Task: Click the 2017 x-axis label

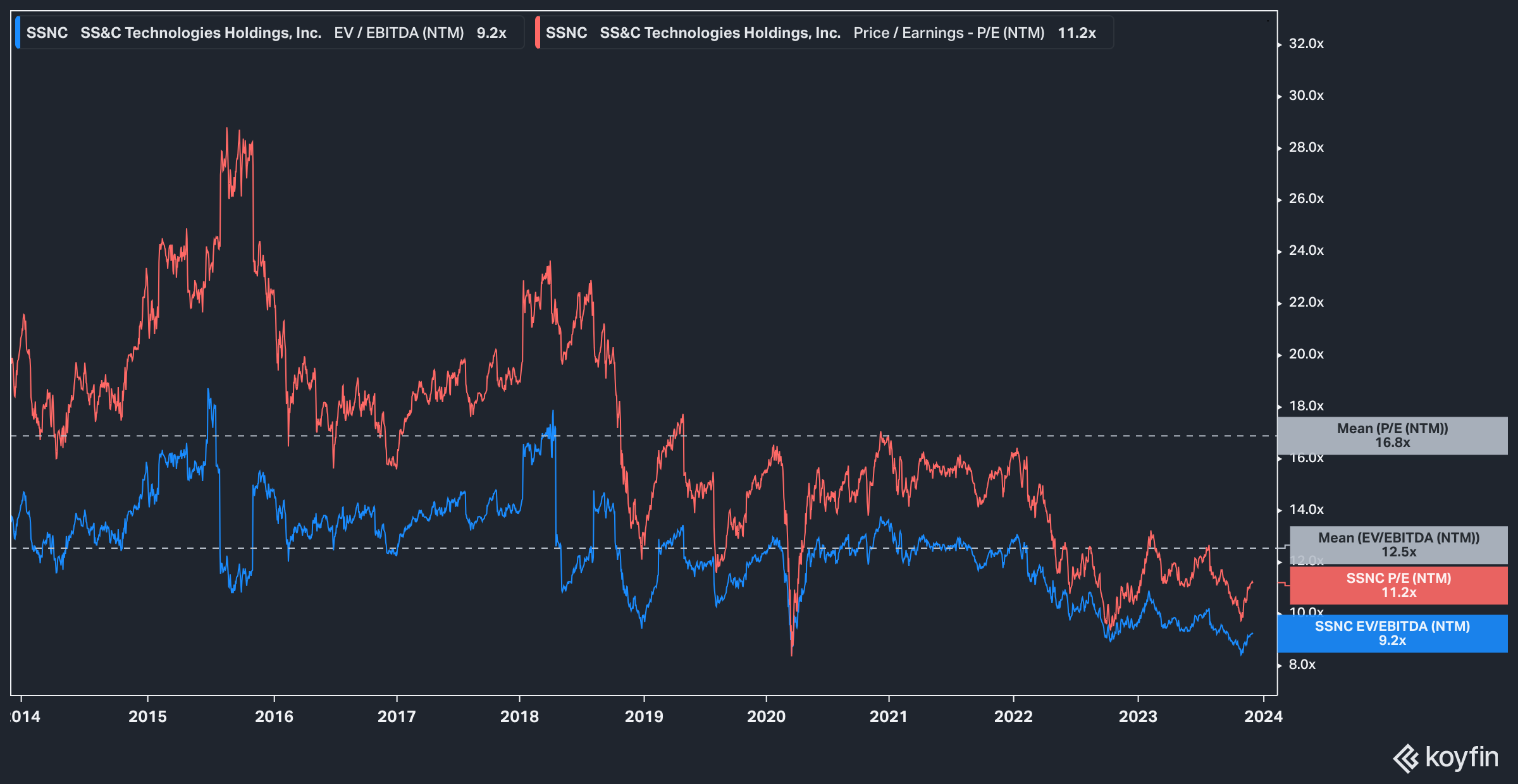Action: (397, 717)
